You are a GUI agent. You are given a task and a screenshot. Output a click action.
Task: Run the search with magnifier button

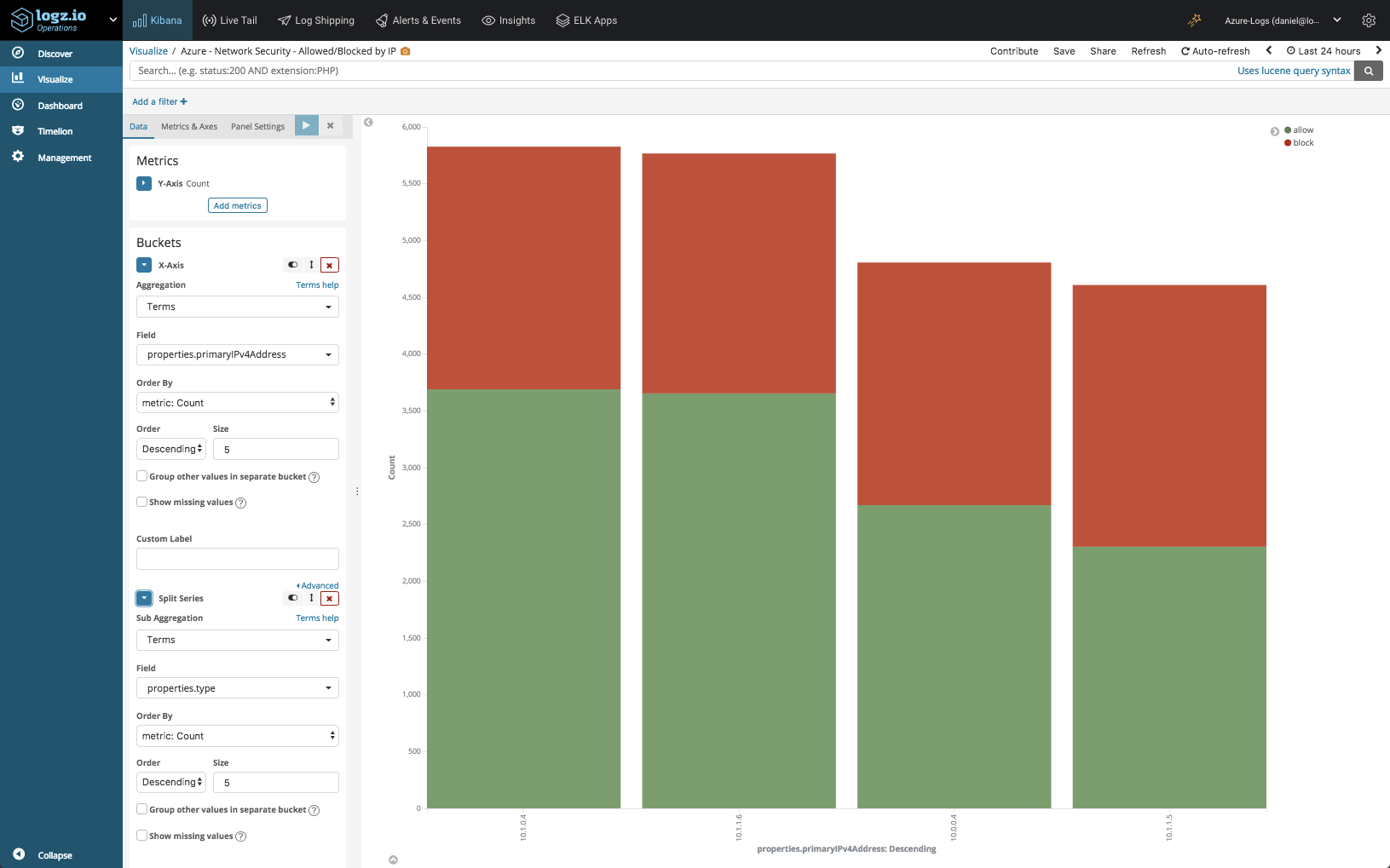pos(1369,71)
